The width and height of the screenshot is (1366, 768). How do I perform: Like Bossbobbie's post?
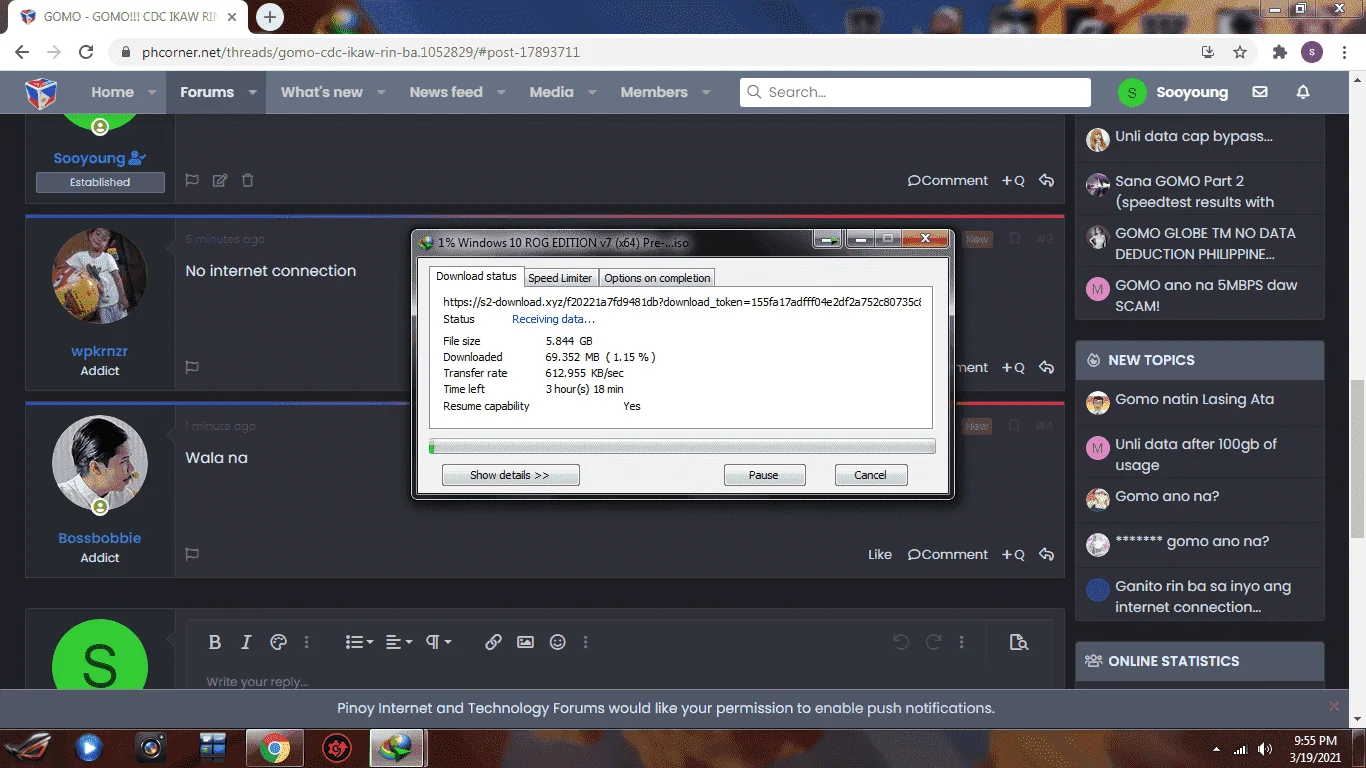[879, 554]
